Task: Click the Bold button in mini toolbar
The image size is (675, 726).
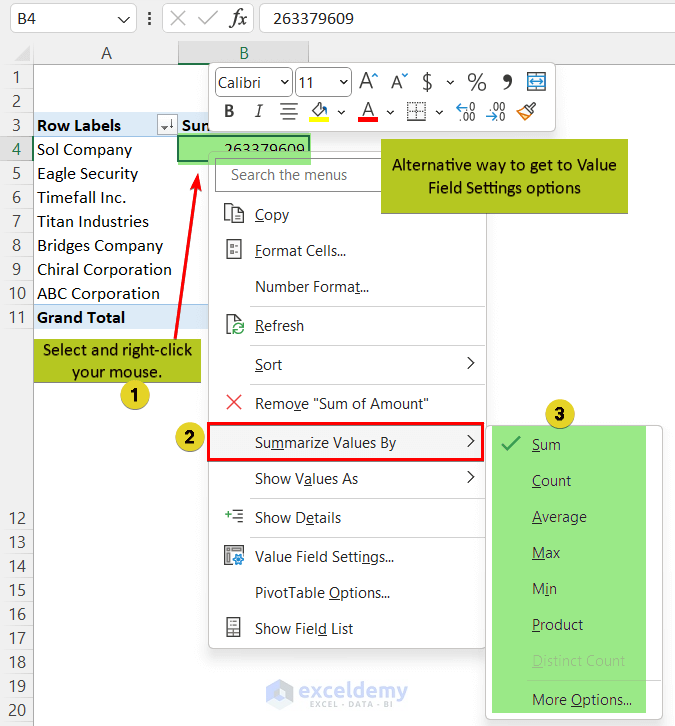Action: [229, 112]
